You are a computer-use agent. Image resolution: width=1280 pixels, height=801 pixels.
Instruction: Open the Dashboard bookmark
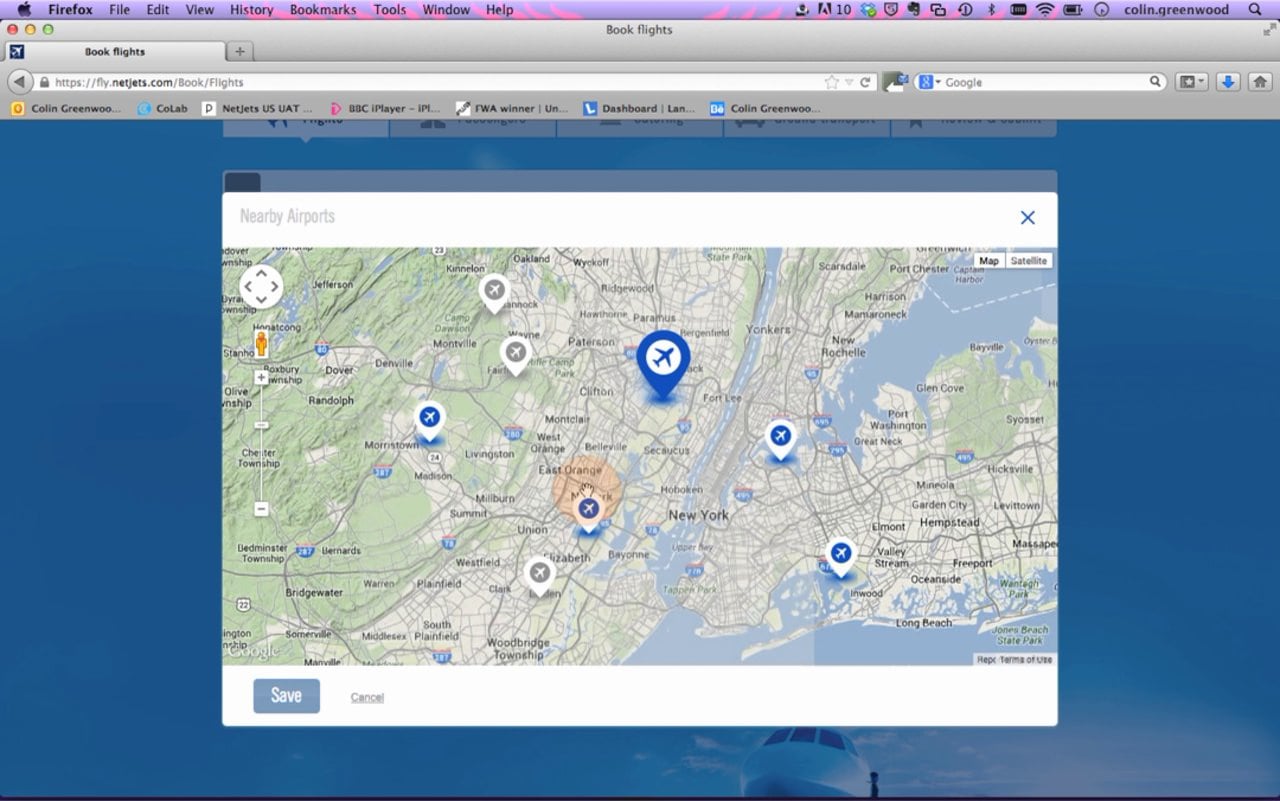pyautogui.click(x=638, y=108)
